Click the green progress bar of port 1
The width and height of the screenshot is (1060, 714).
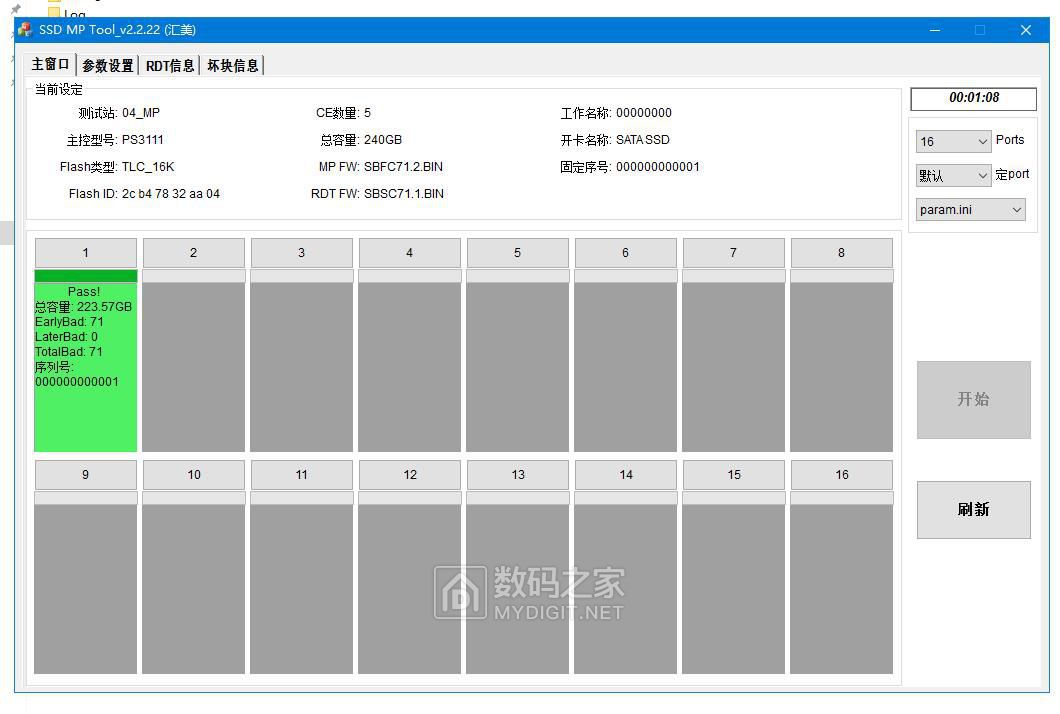86,276
